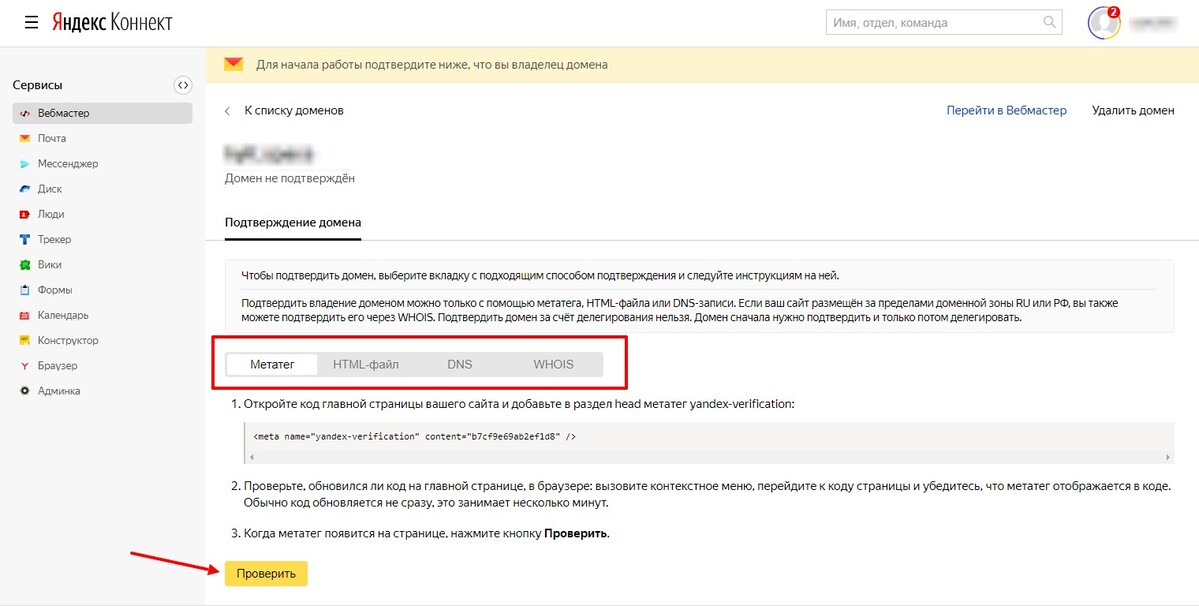Image resolution: width=1199 pixels, height=606 pixels.
Task: Click the Люди icon in sidebar
Action: pyautogui.click(x=24, y=214)
